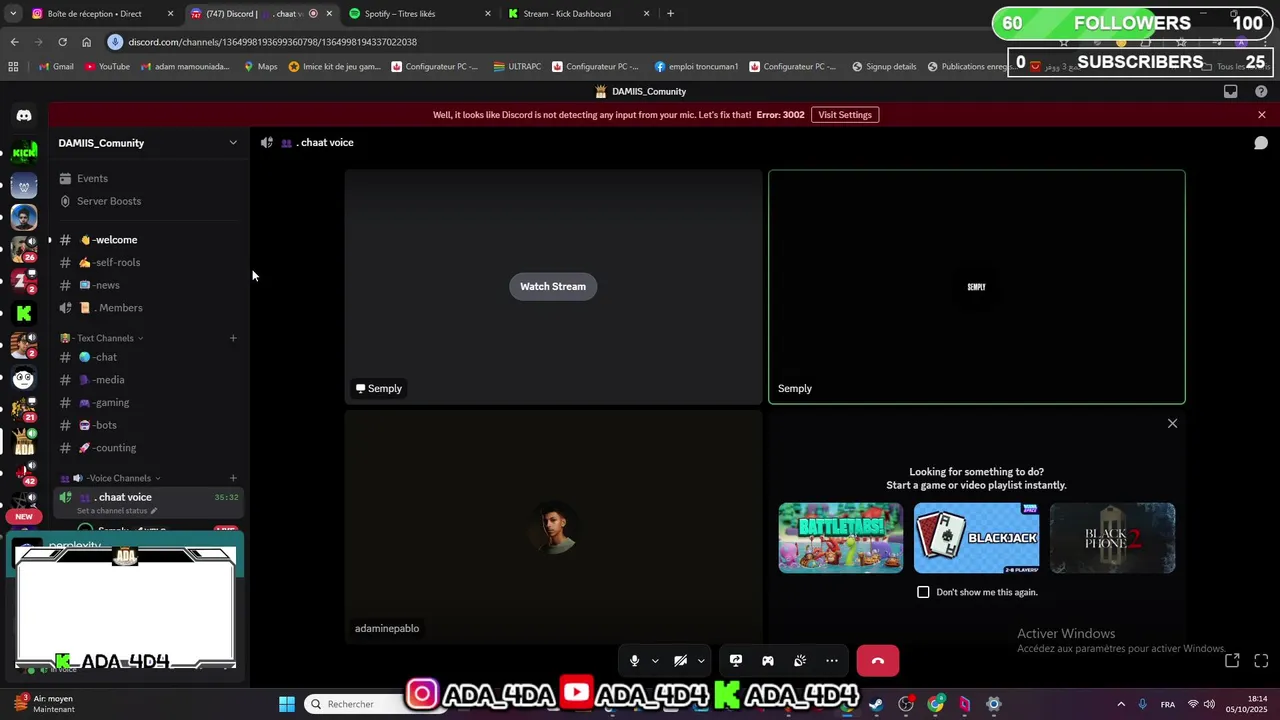Start an activity with the game controller icon
The image size is (1280, 720).
point(768,661)
